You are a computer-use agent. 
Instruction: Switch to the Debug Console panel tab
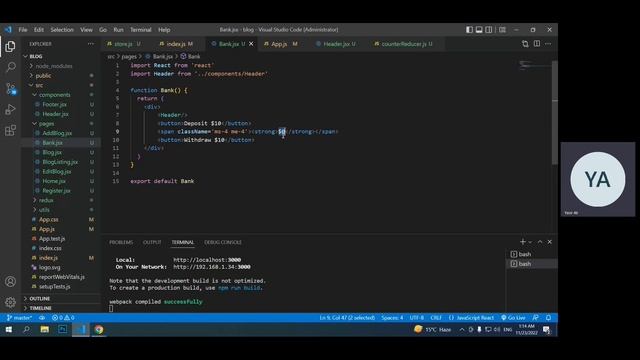click(x=223, y=242)
